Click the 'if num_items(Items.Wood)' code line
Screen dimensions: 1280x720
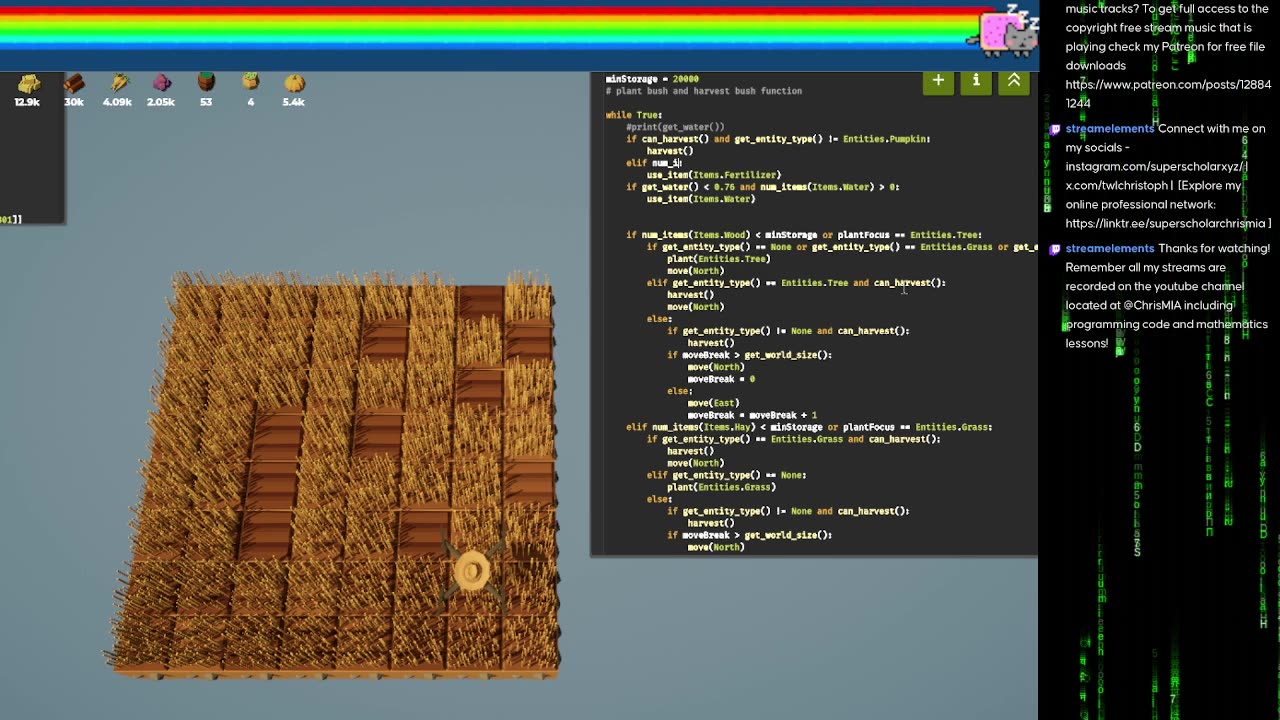click(x=804, y=235)
